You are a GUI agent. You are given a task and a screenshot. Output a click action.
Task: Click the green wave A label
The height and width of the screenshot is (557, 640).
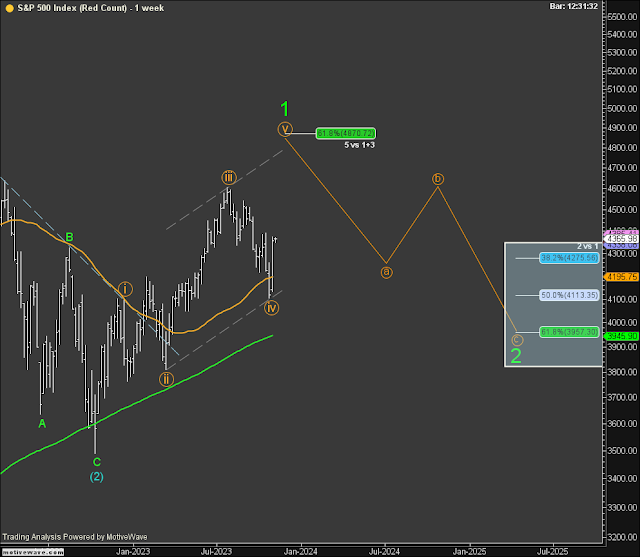coord(42,424)
